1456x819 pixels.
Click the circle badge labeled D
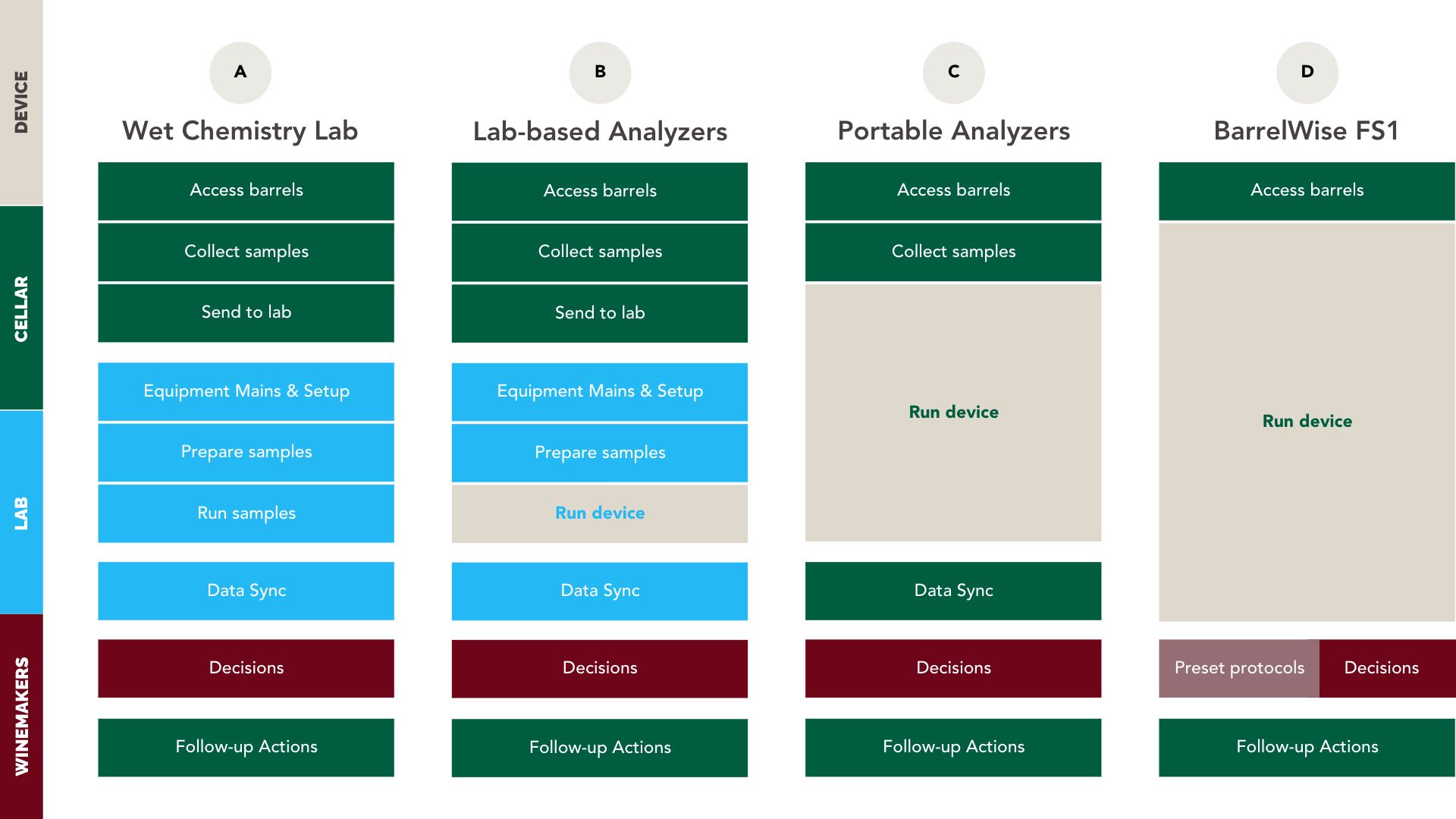1307,73
